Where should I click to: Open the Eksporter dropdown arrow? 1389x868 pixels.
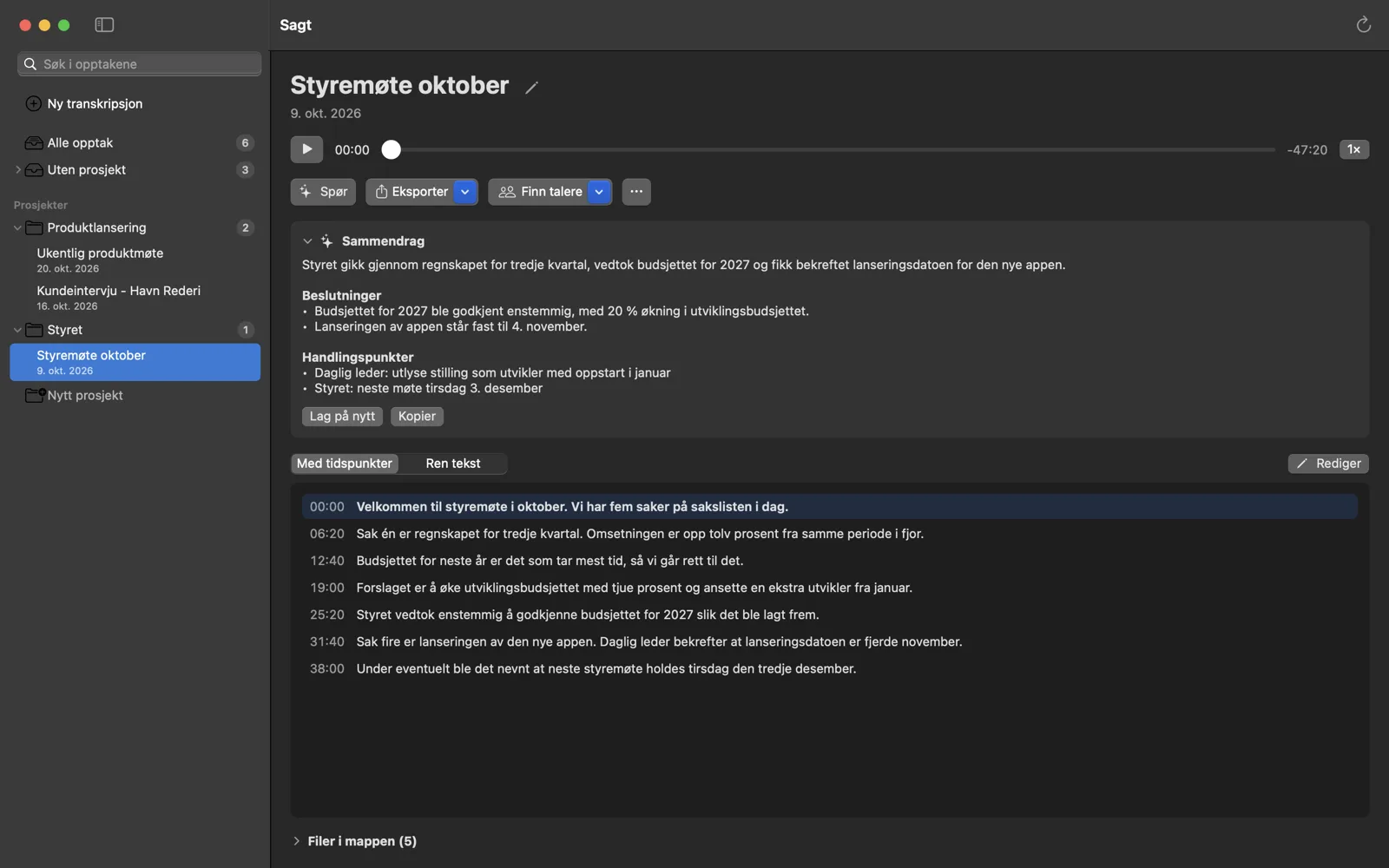tap(465, 192)
